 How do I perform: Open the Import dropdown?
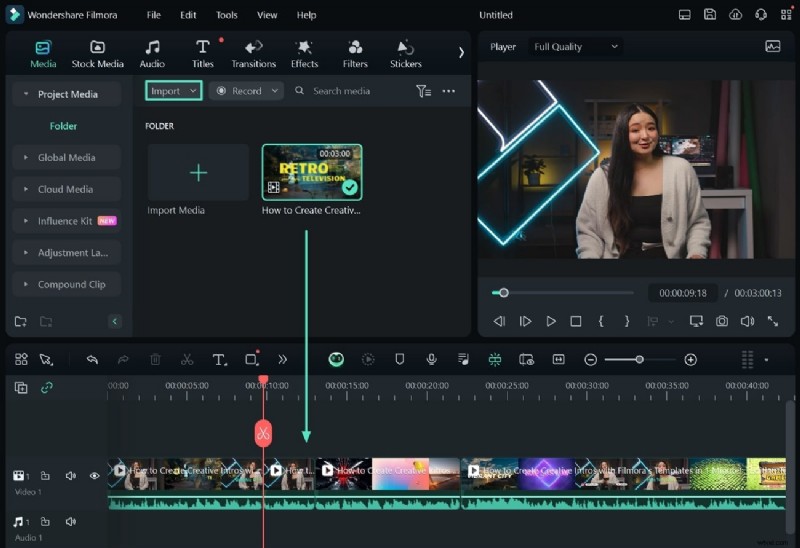pos(173,91)
